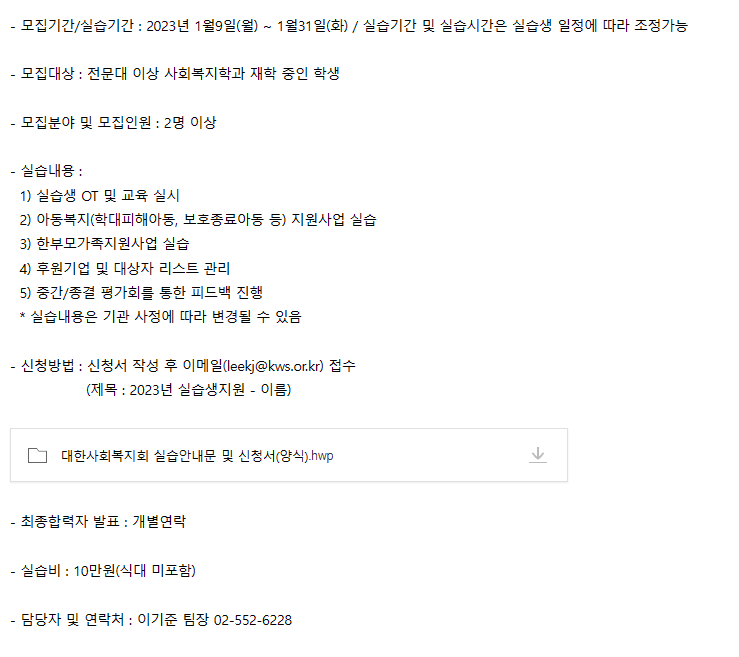Click item 1) 실습생 OT 및 교육 실시

99,196
